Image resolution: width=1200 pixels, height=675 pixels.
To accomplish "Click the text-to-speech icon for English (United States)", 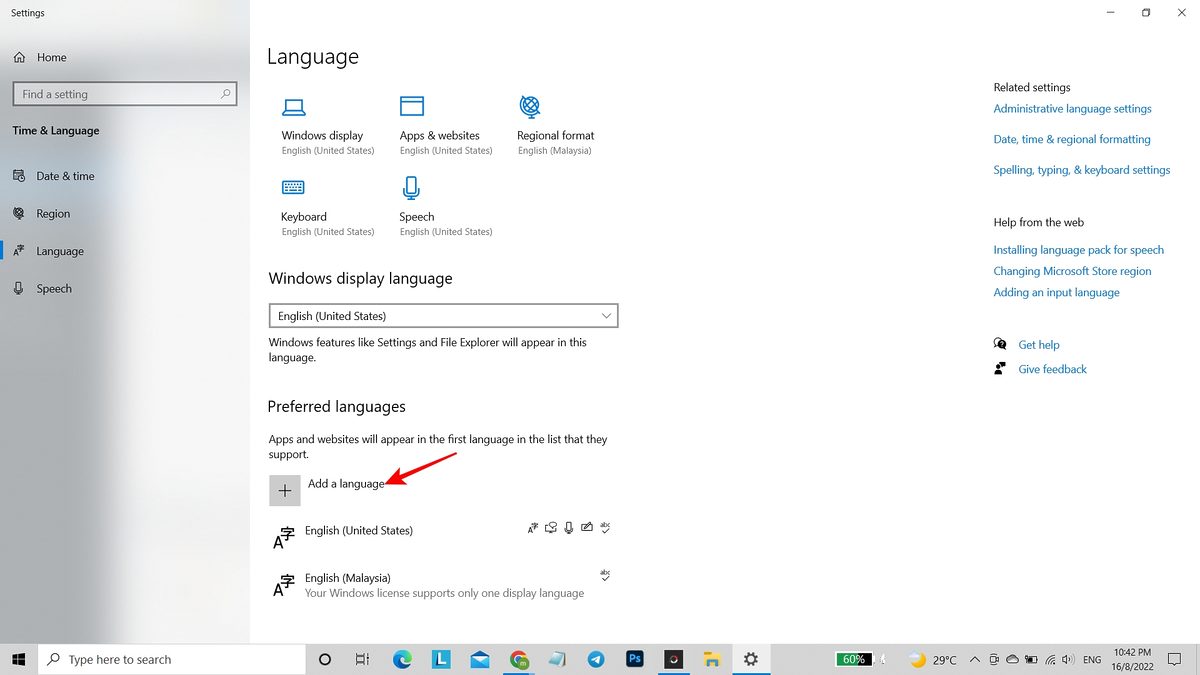I will pos(551,527).
